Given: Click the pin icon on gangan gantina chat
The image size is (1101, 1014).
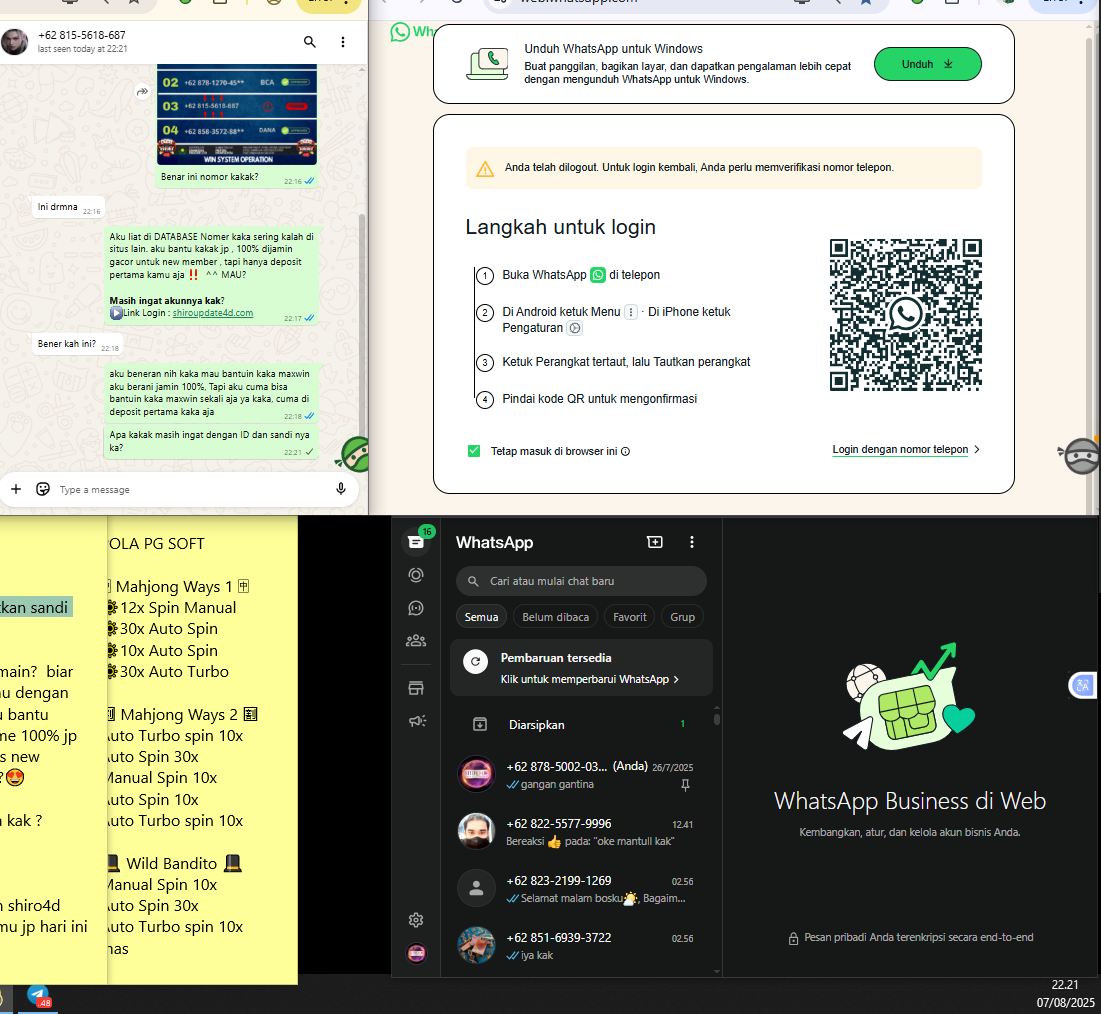Looking at the screenshot, I should 685,785.
